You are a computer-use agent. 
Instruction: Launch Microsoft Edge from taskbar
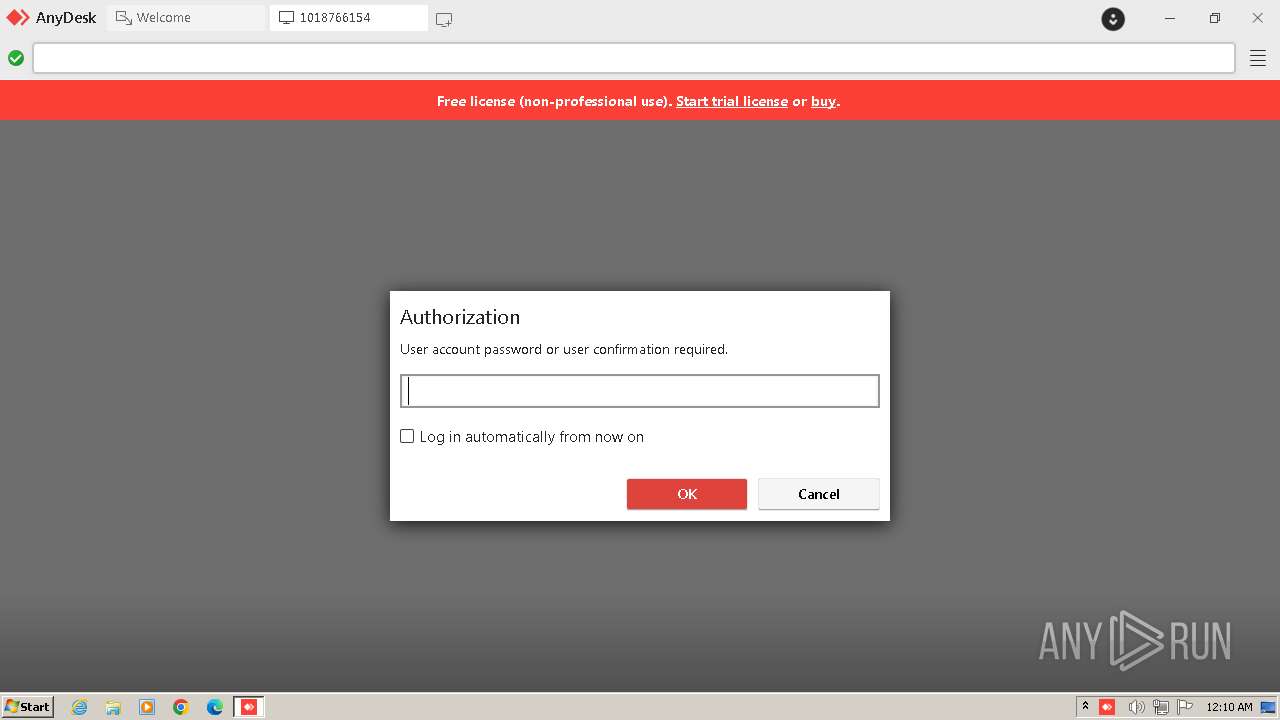pyautogui.click(x=215, y=707)
